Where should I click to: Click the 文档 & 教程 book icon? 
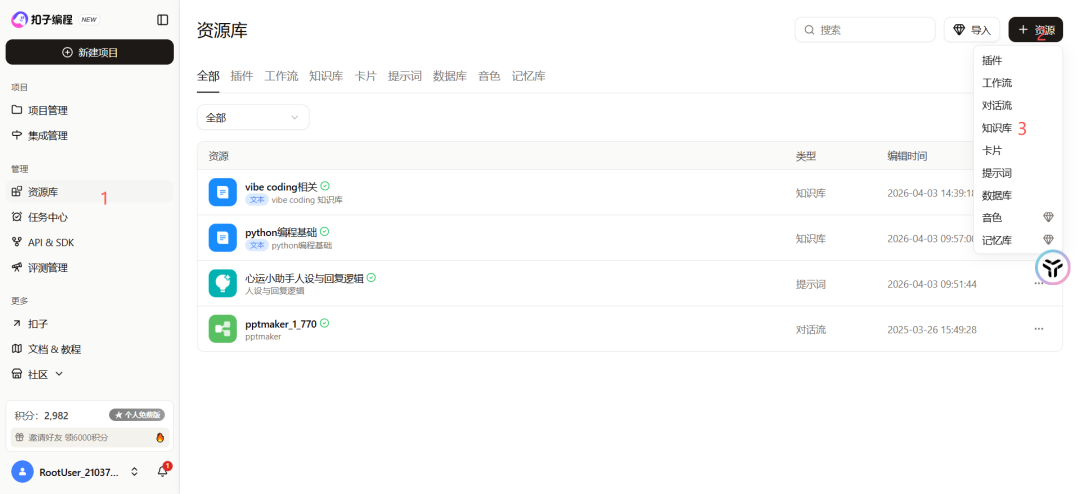click(x=17, y=349)
